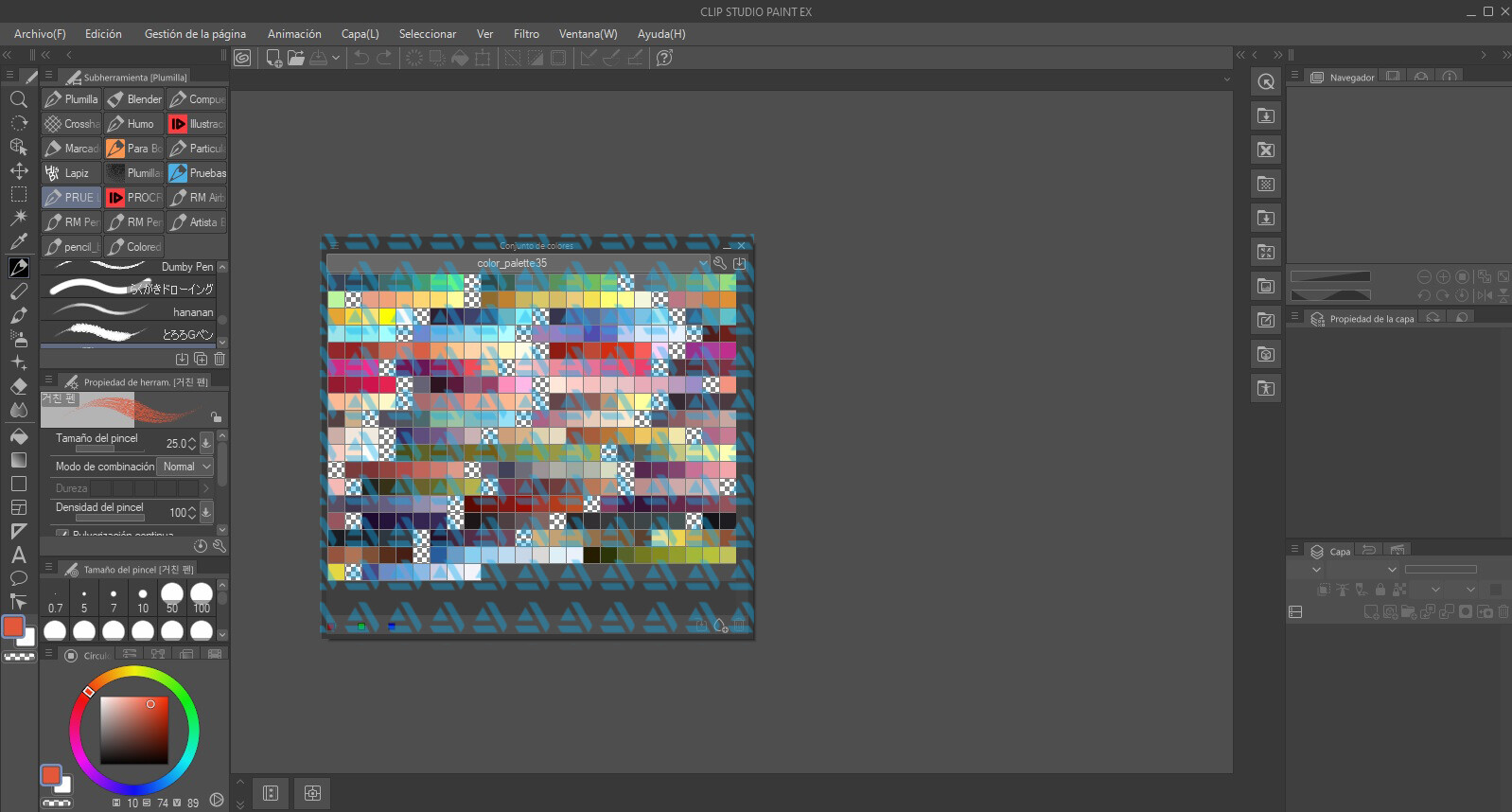
Task: Switch to Propiedad de la capa tab
Action: pos(1363,319)
